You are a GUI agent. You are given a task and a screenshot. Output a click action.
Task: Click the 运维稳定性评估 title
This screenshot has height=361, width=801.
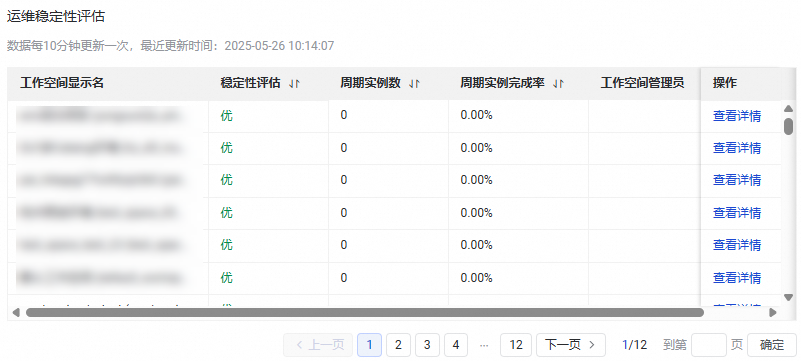tap(56, 16)
